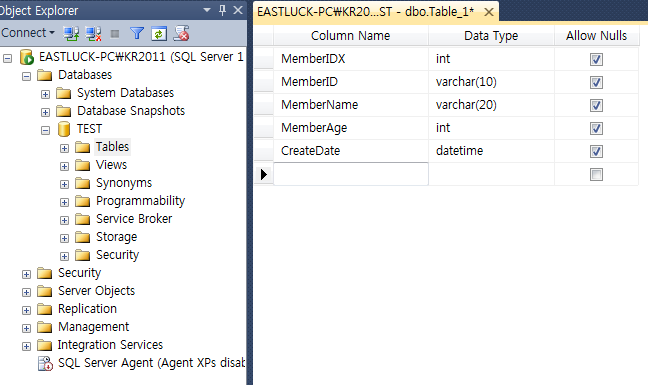Expand the top-level Security node

click(26, 274)
